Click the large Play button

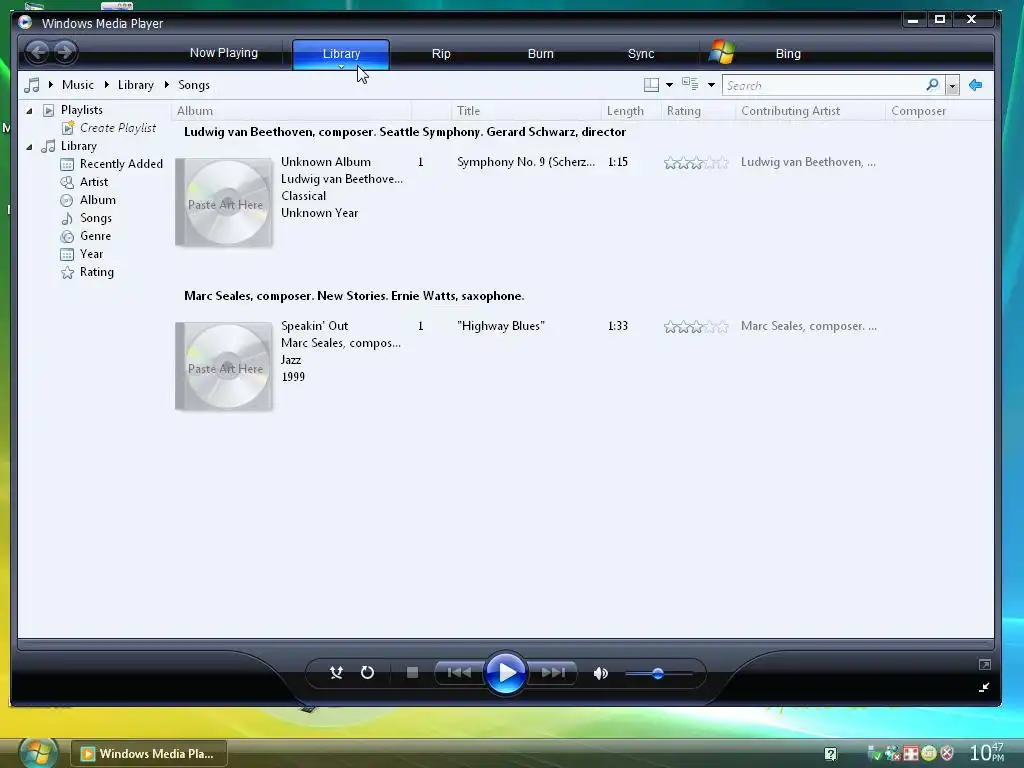click(x=505, y=673)
